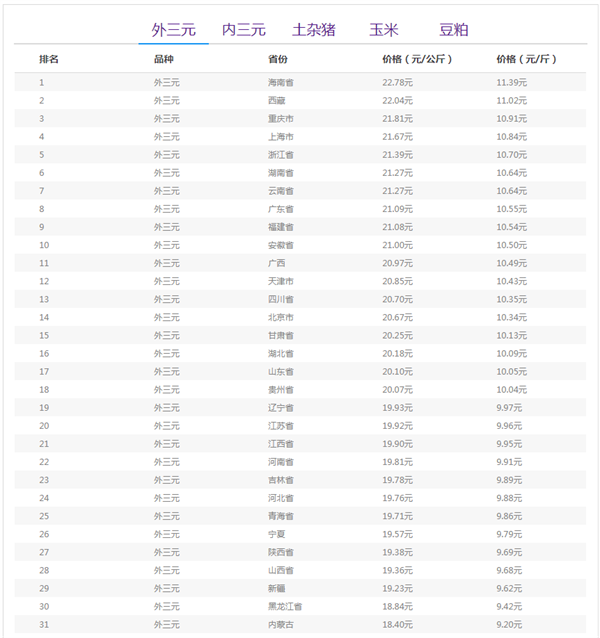The width and height of the screenshot is (600, 638).
Task: Click the 22.78元 price value
Action: (x=397, y=82)
